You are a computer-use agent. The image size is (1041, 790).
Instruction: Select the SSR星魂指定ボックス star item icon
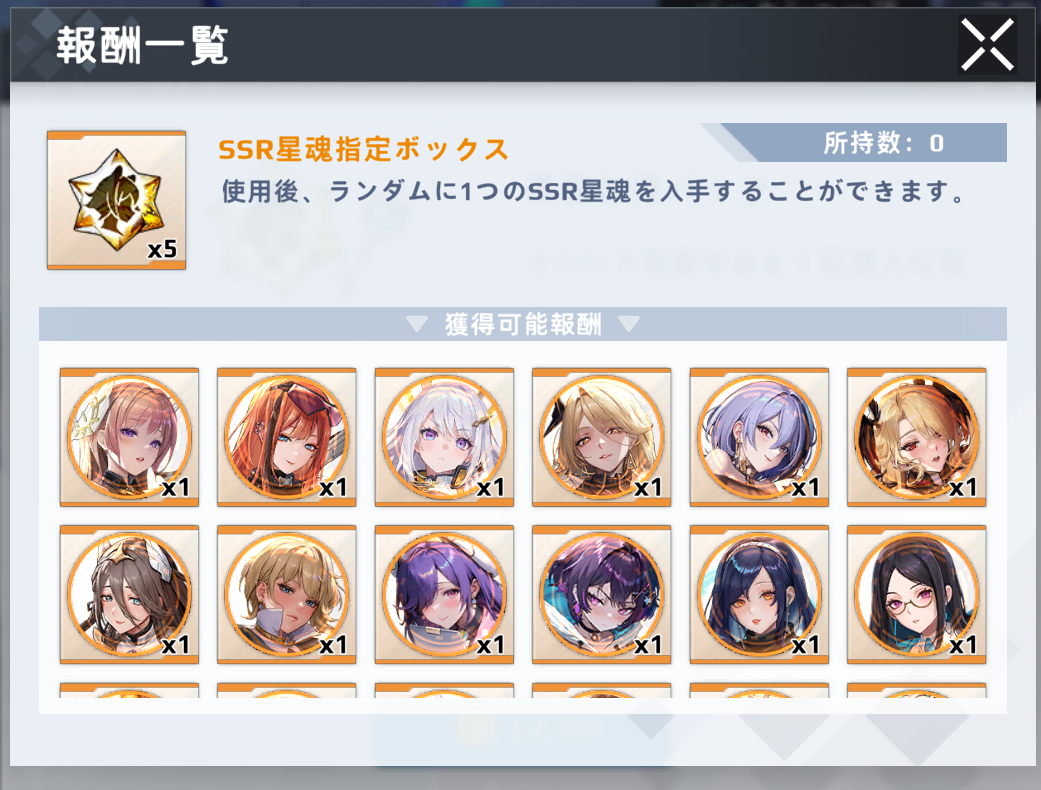116,200
